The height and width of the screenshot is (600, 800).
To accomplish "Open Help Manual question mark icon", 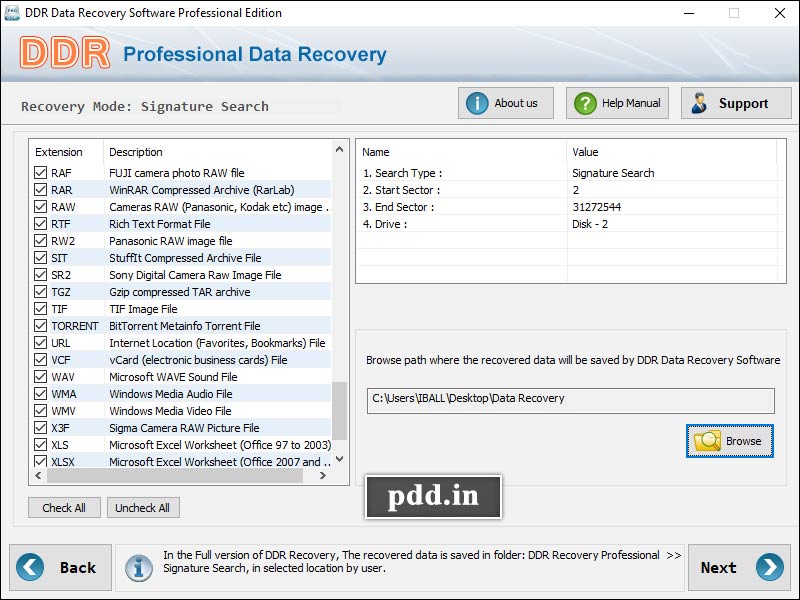I will pos(584,103).
